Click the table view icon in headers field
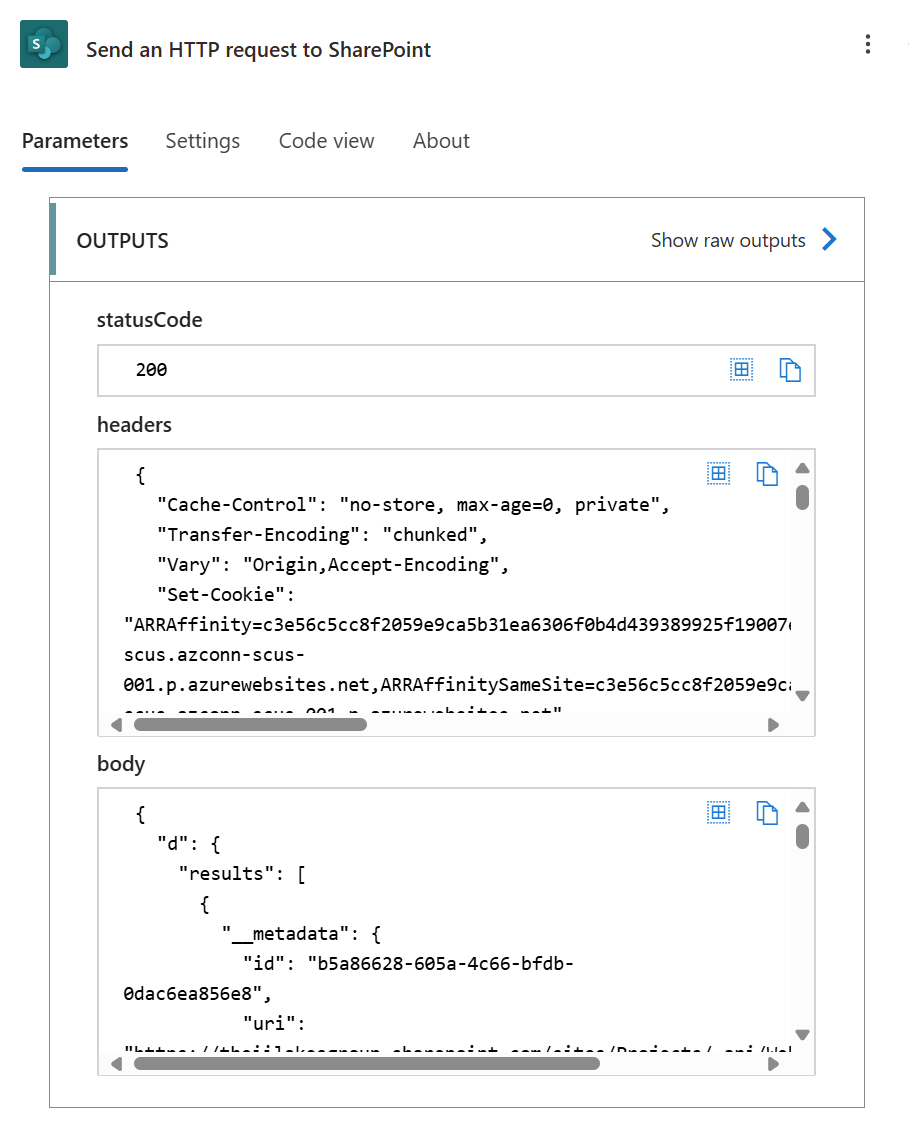 [718, 473]
